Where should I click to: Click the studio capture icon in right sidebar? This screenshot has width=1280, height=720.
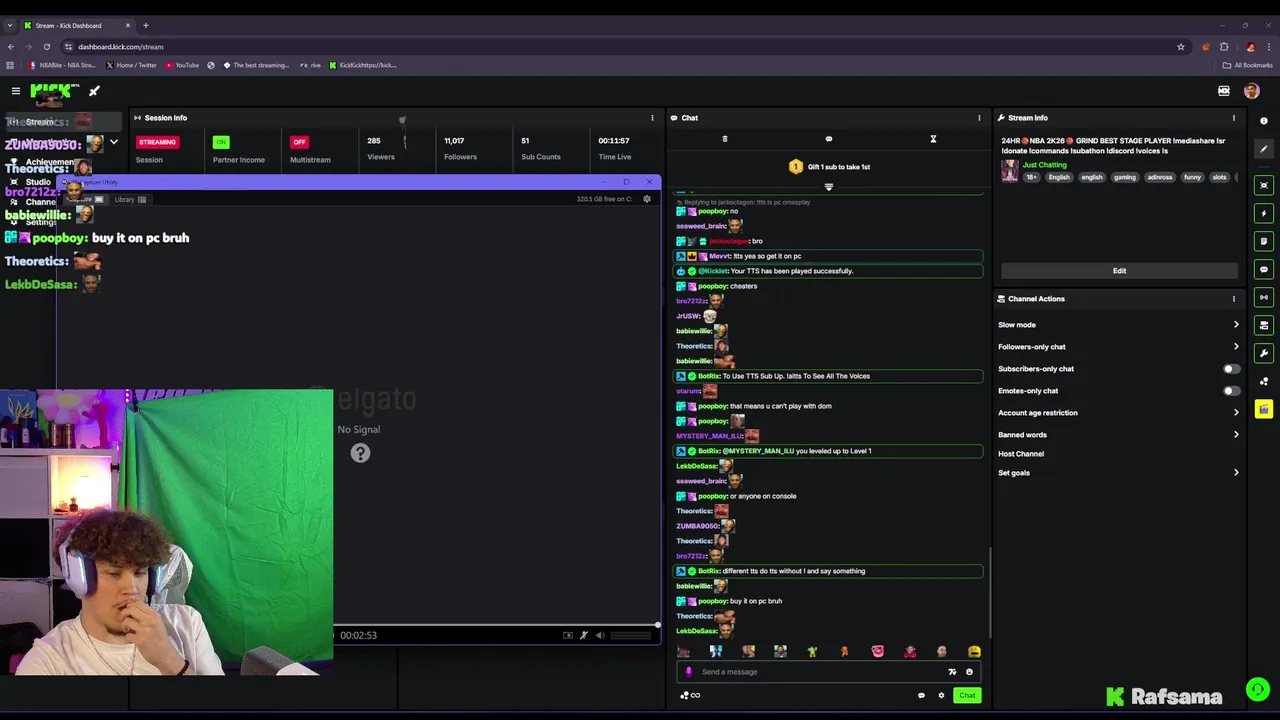[1264, 185]
